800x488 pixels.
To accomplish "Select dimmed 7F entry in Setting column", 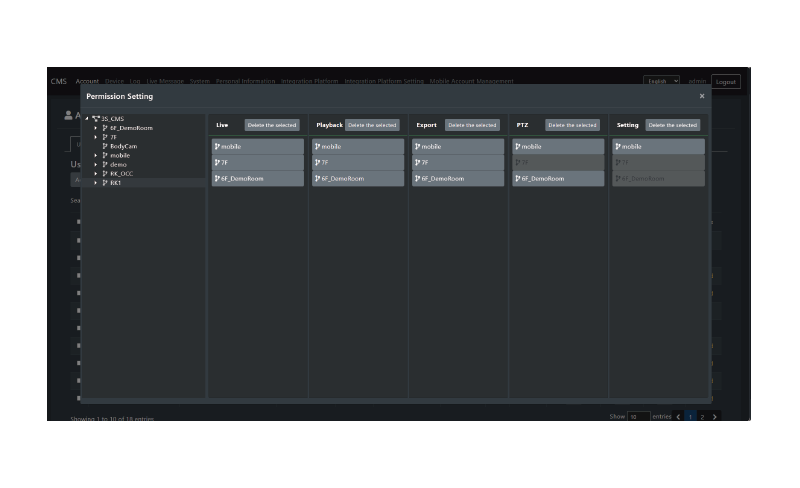I will [x=658, y=162].
